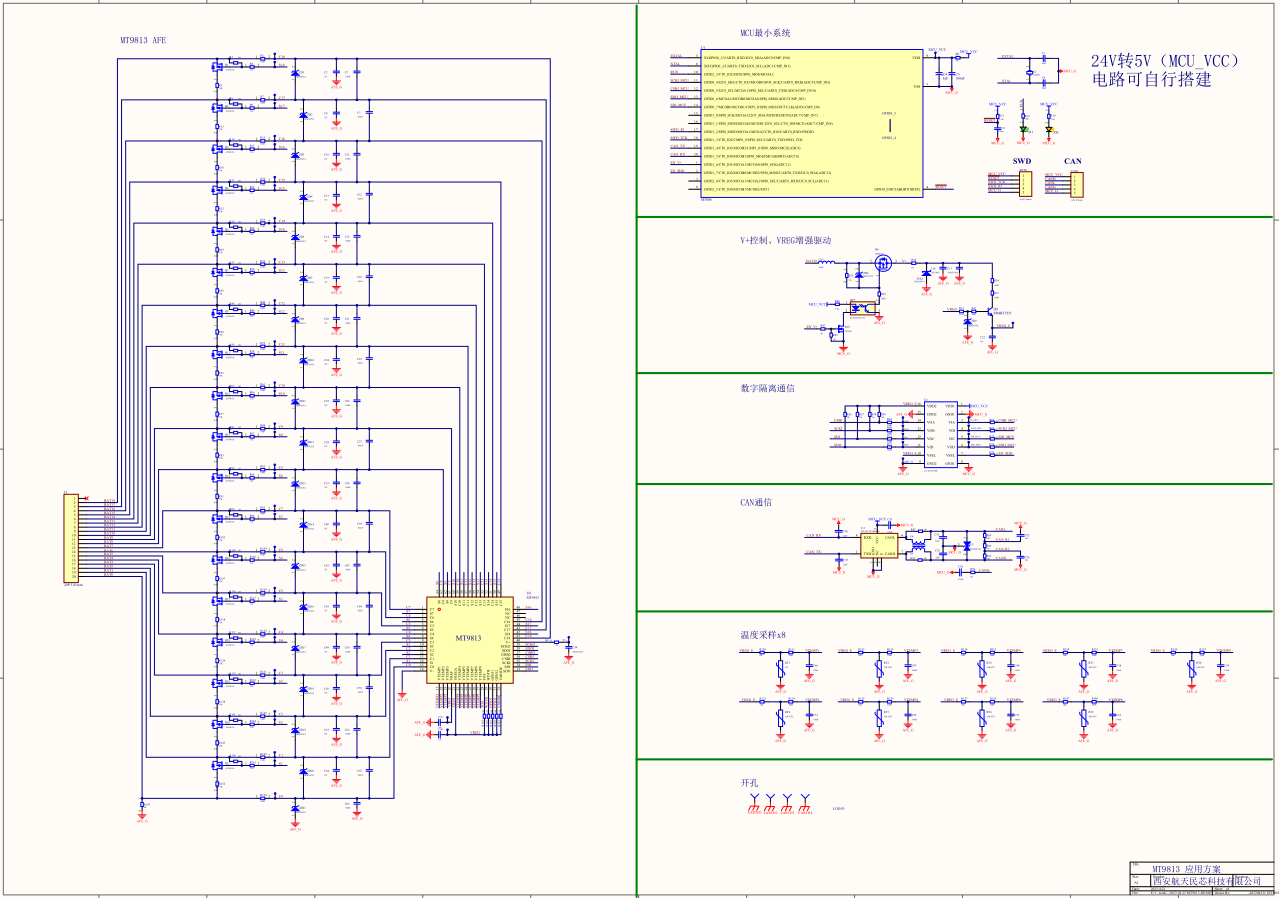Click the "数字隔离通信" section heading
This screenshot has width=1279, height=898.
click(x=767, y=388)
